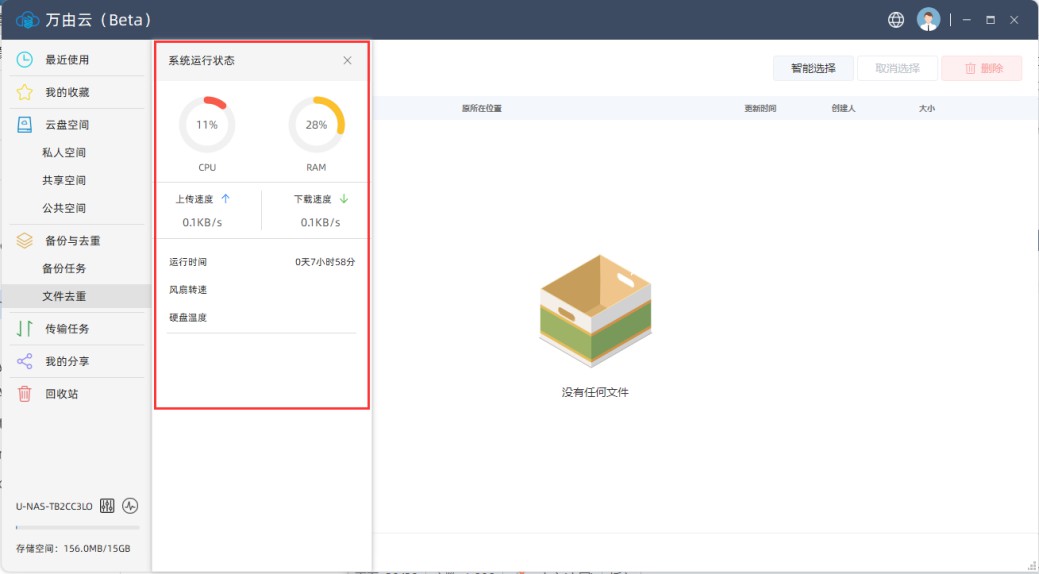This screenshot has height=574, width=1039.
Task: Open the 我的分享 share icon
Action: tap(25, 361)
